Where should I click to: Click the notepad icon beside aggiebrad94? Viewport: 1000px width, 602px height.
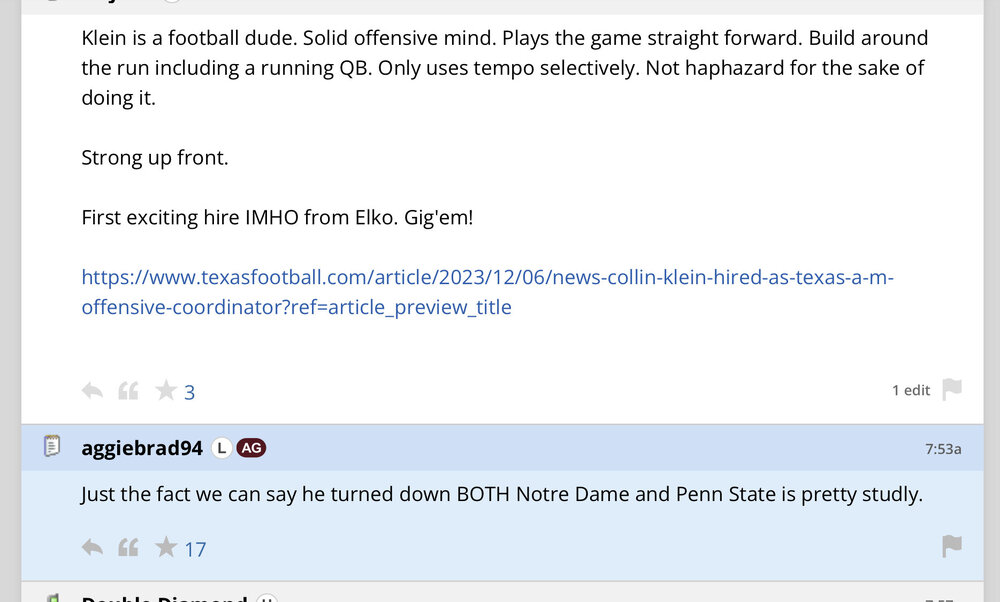53,447
